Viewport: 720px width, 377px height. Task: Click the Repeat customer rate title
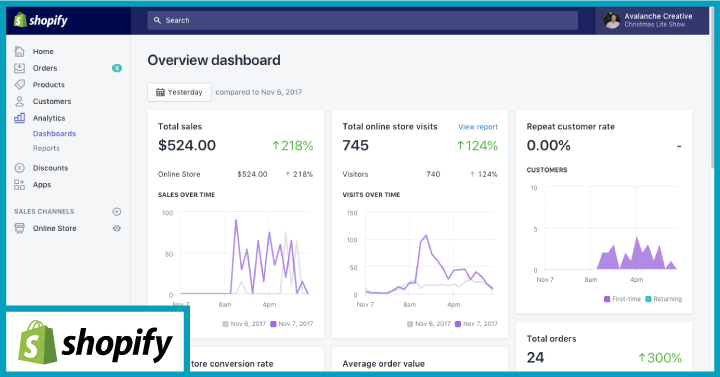point(570,127)
